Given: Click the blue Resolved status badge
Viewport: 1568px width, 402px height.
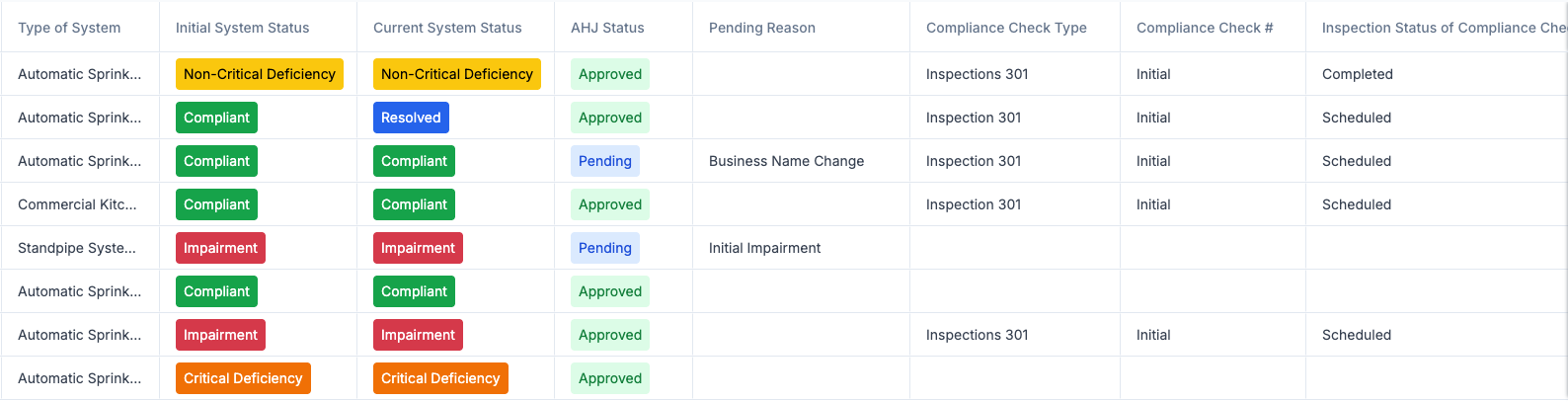Looking at the screenshot, I should (411, 118).
